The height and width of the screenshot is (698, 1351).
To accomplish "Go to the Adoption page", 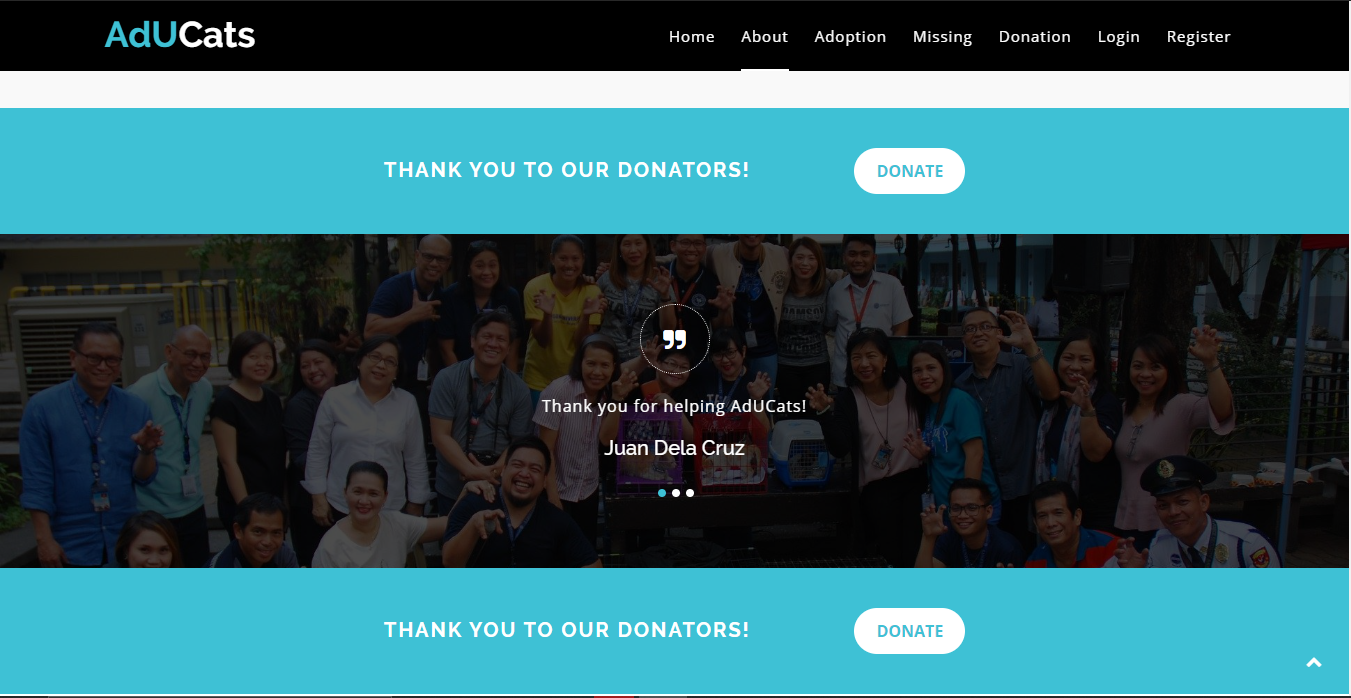I will (x=851, y=36).
